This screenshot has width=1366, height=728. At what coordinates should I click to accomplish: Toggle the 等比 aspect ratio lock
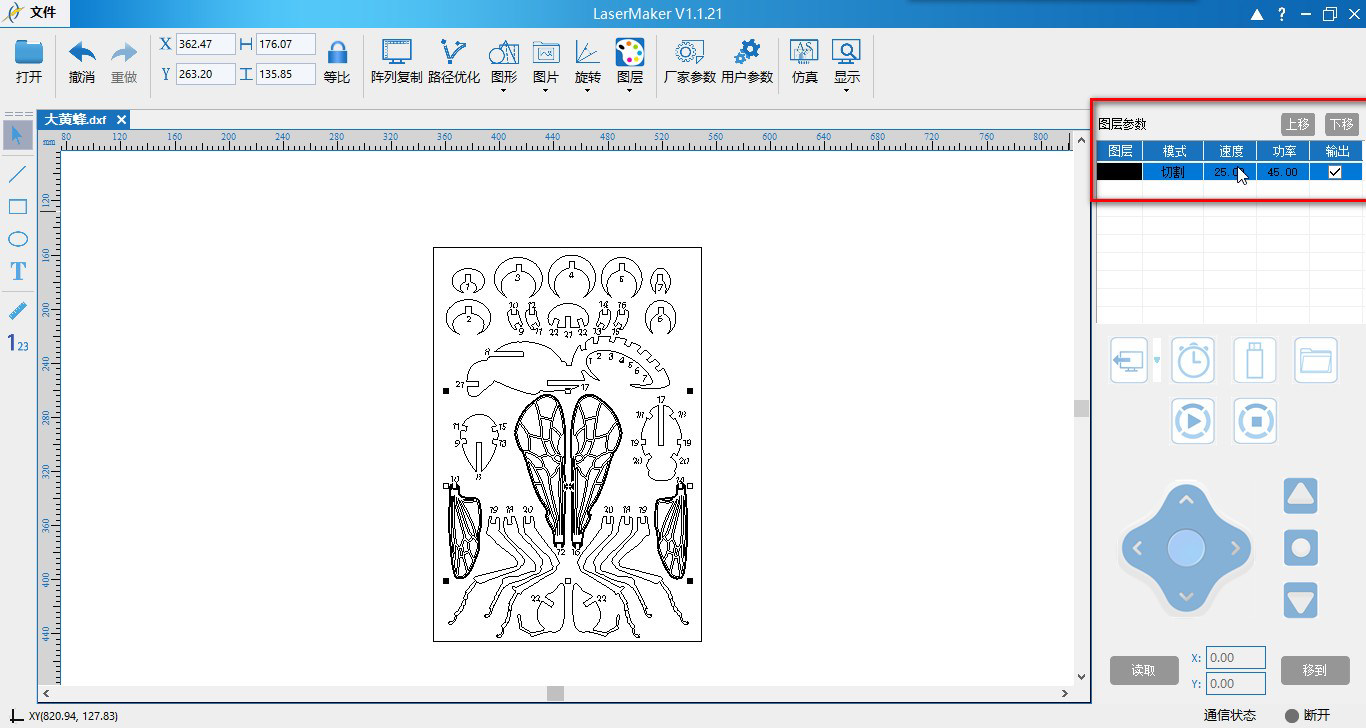click(337, 62)
